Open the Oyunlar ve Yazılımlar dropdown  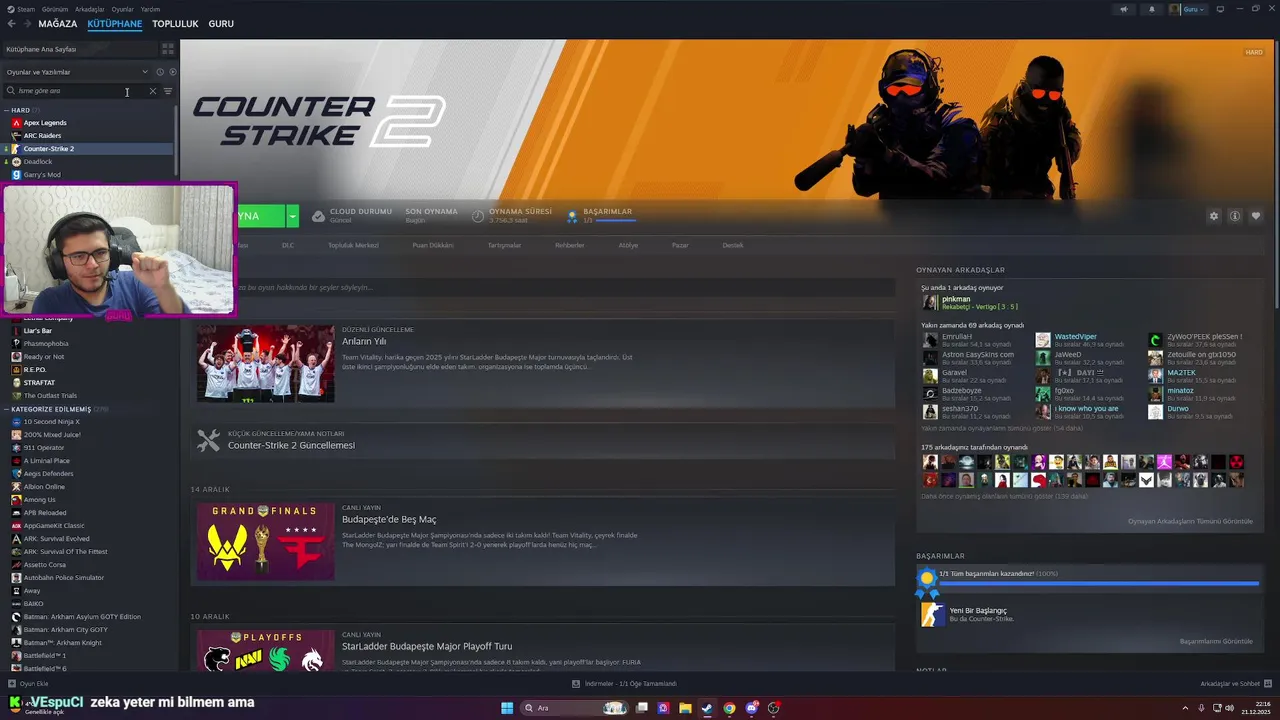coord(77,72)
